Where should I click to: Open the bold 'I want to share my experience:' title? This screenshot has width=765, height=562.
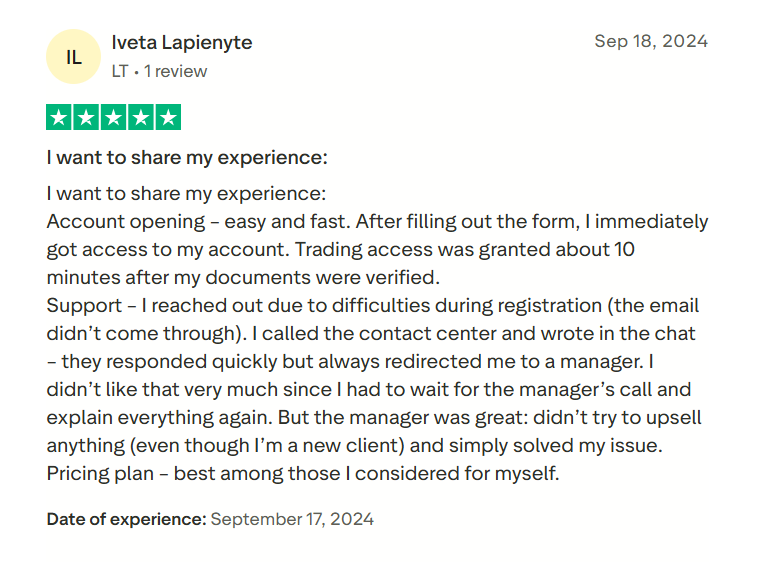point(187,158)
